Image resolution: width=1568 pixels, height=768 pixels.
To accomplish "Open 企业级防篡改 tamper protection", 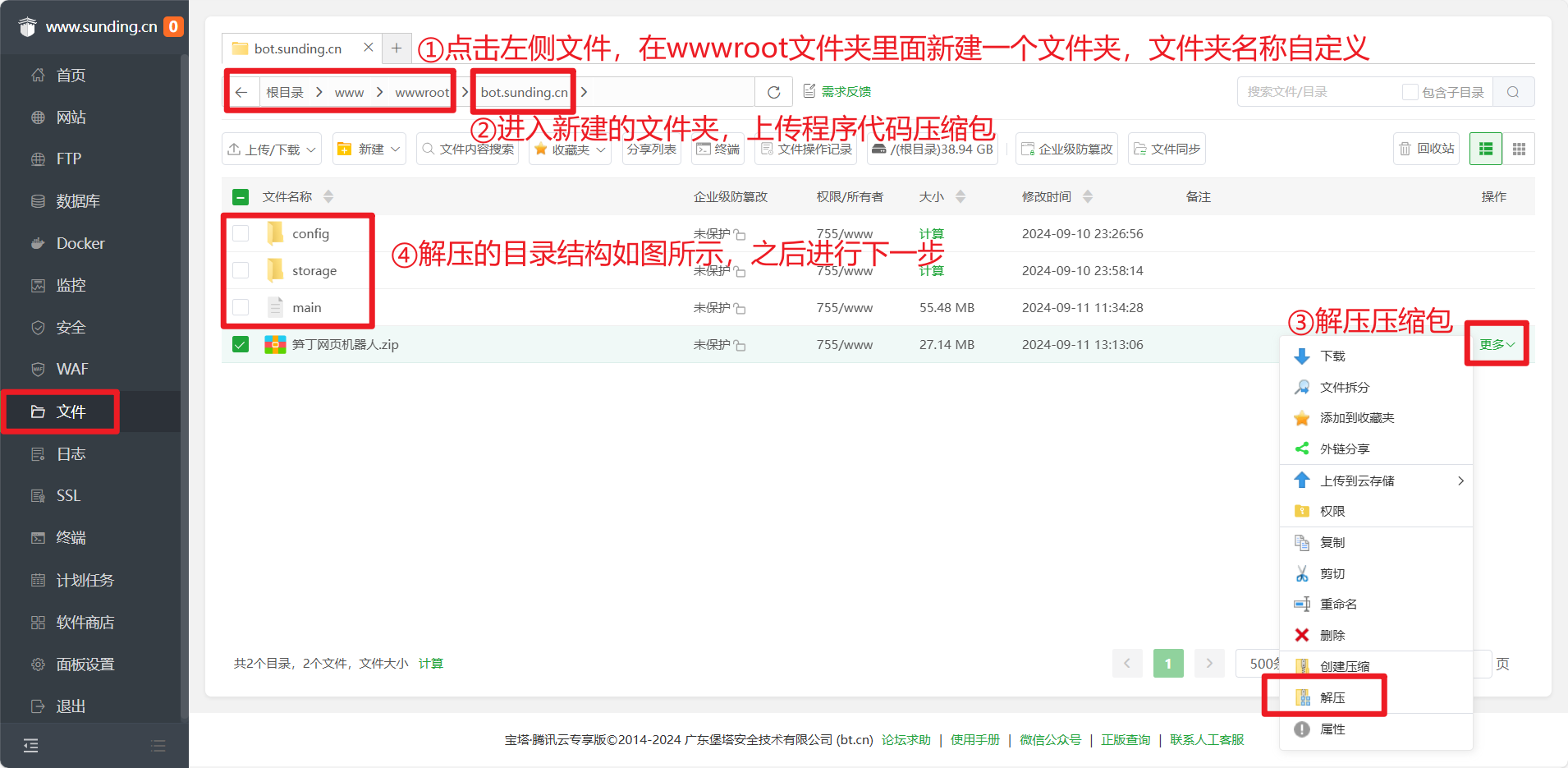I will tap(1066, 149).
